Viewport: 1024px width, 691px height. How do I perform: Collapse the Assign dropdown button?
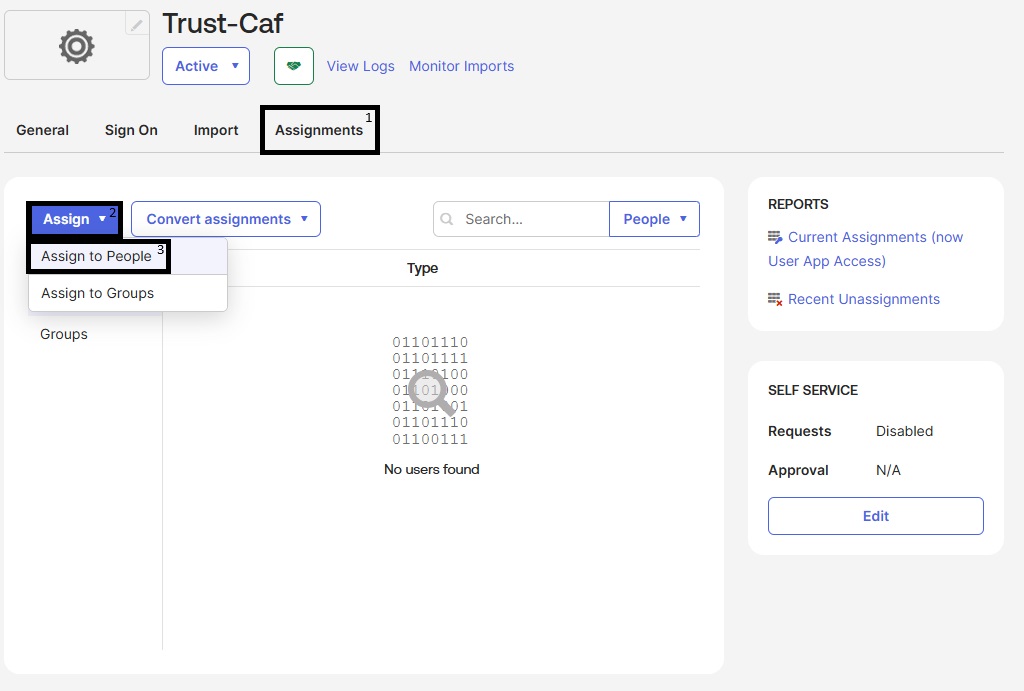(74, 219)
